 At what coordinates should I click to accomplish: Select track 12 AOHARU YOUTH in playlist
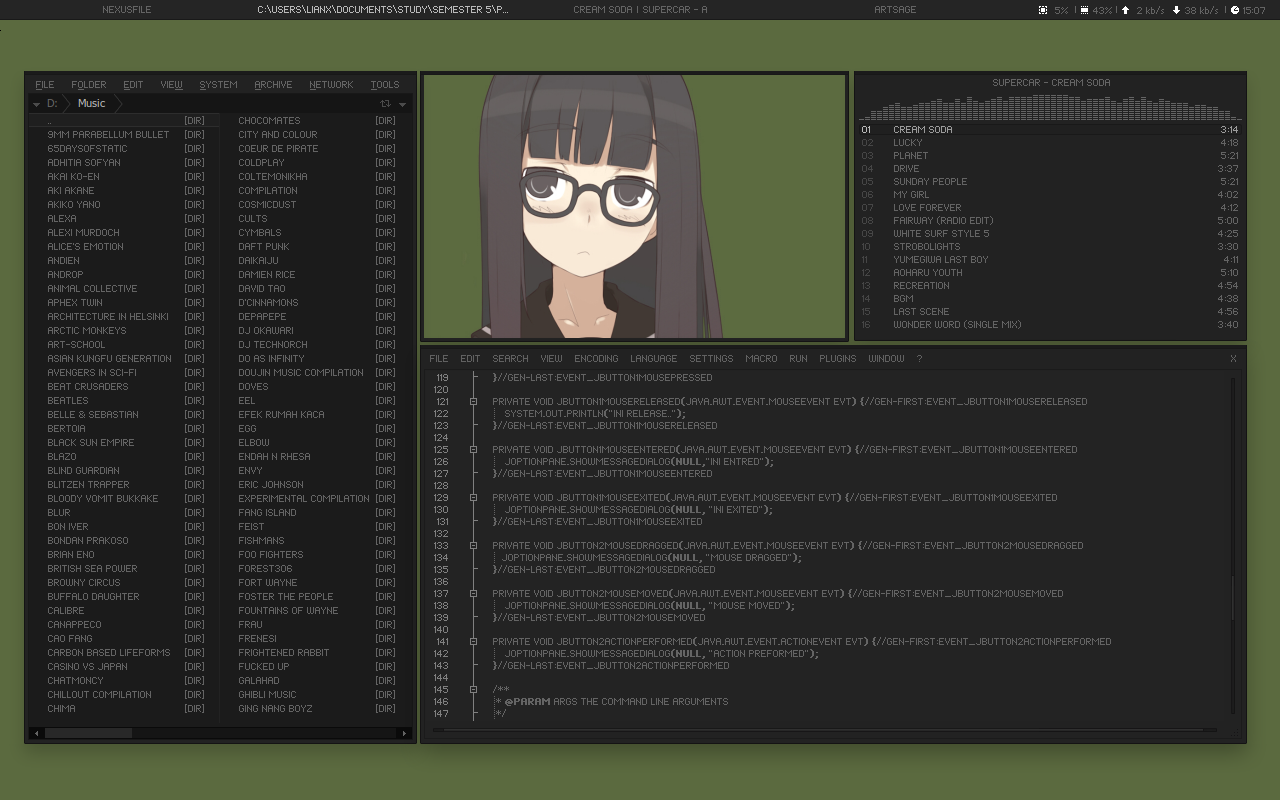pos(1050,273)
